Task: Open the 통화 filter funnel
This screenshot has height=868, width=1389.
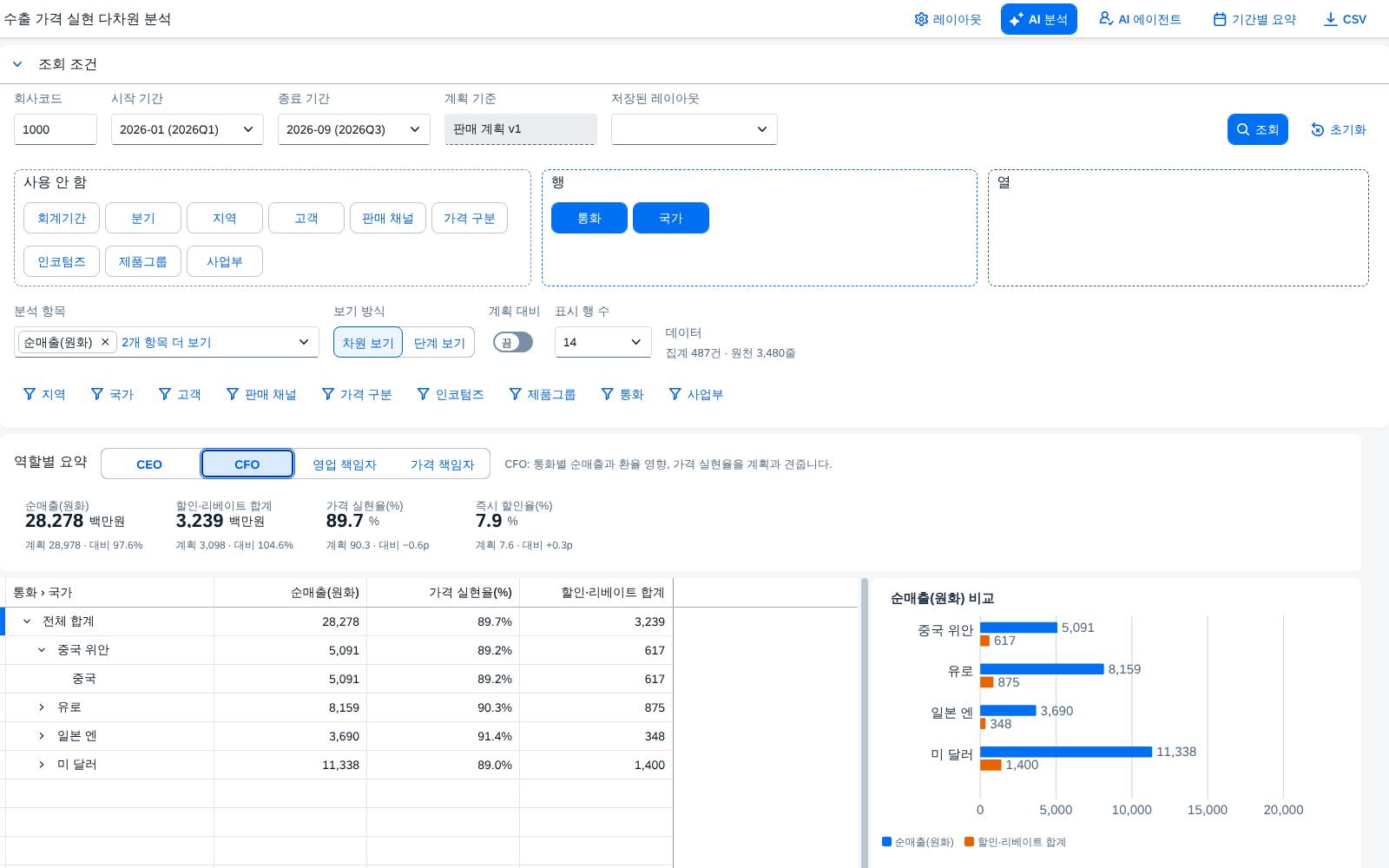Action: pyautogui.click(x=622, y=394)
